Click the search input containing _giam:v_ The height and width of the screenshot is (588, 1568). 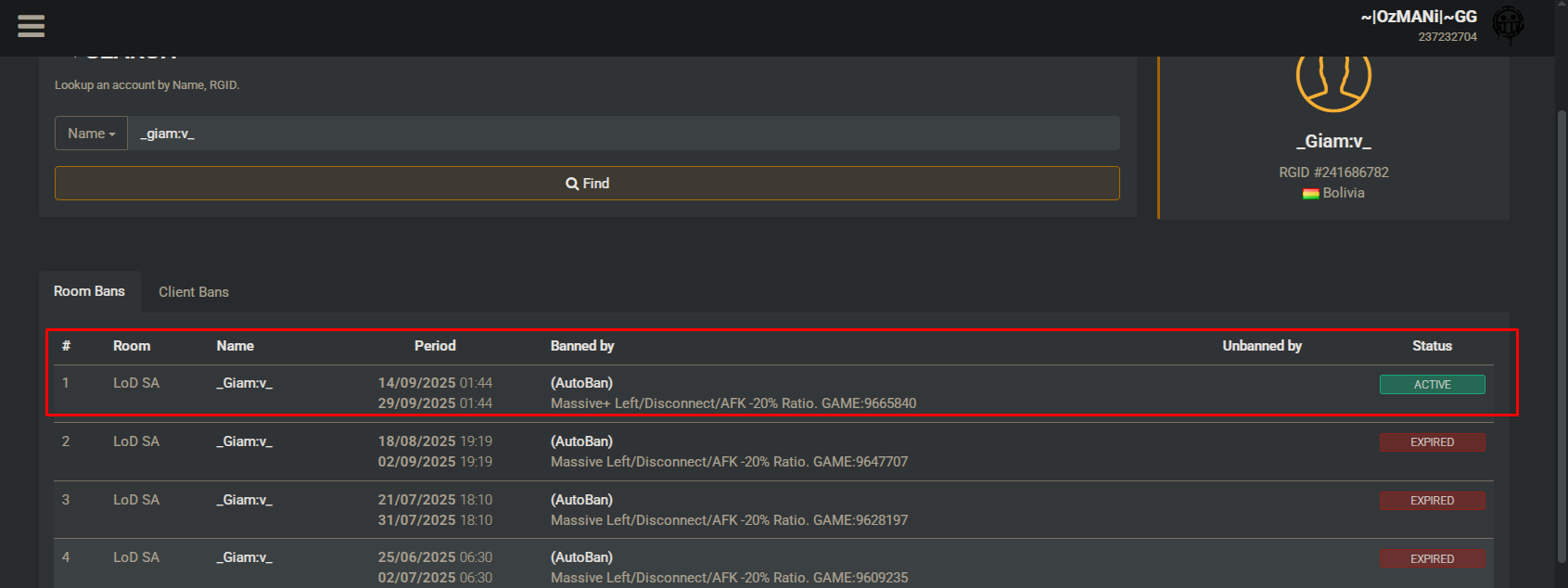(x=623, y=134)
